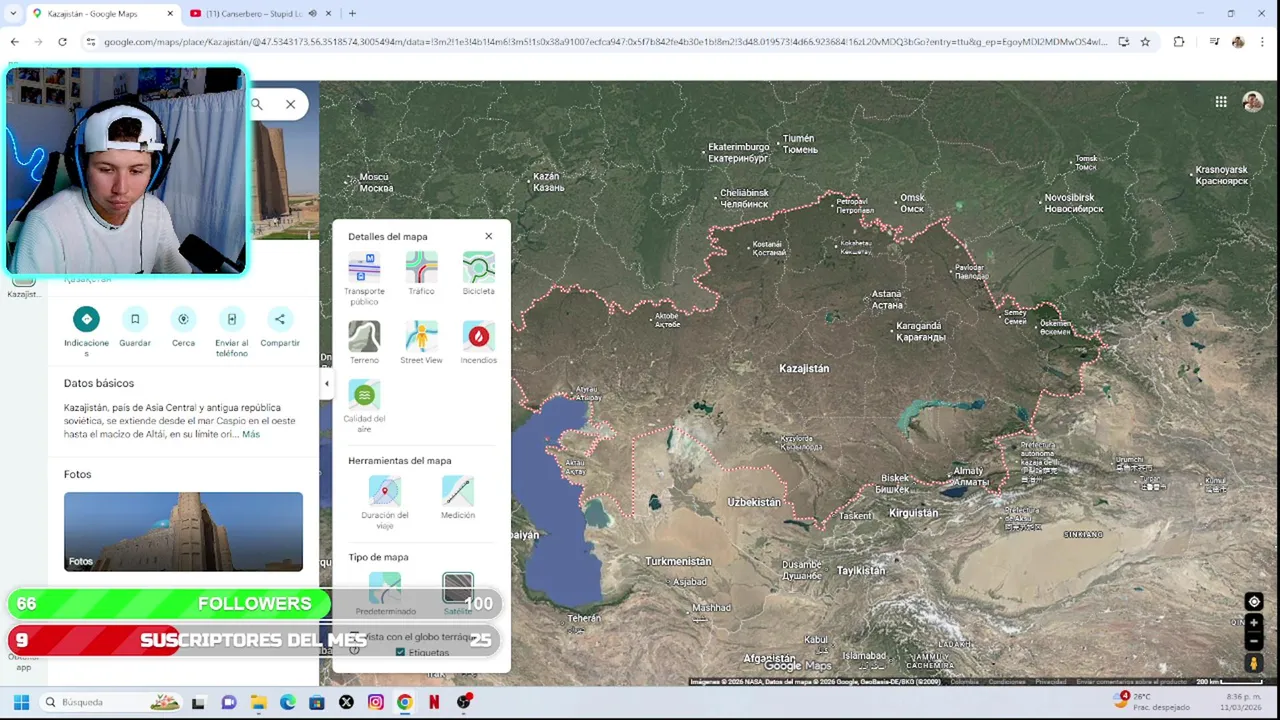1280x720 pixels.
Task: Open the Chrome profile avatar
Action: [1238, 42]
